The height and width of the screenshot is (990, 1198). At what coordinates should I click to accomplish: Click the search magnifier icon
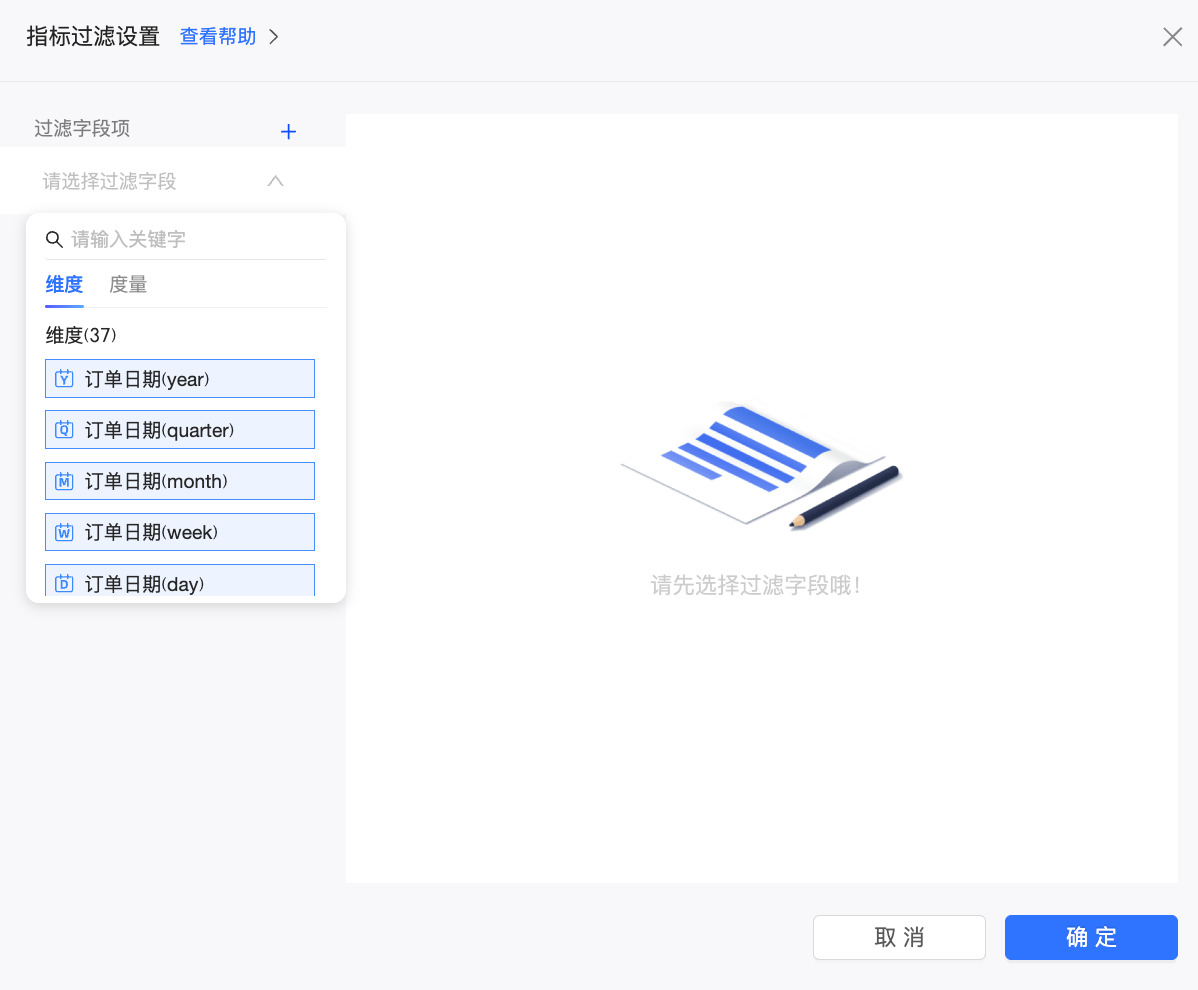coord(54,239)
